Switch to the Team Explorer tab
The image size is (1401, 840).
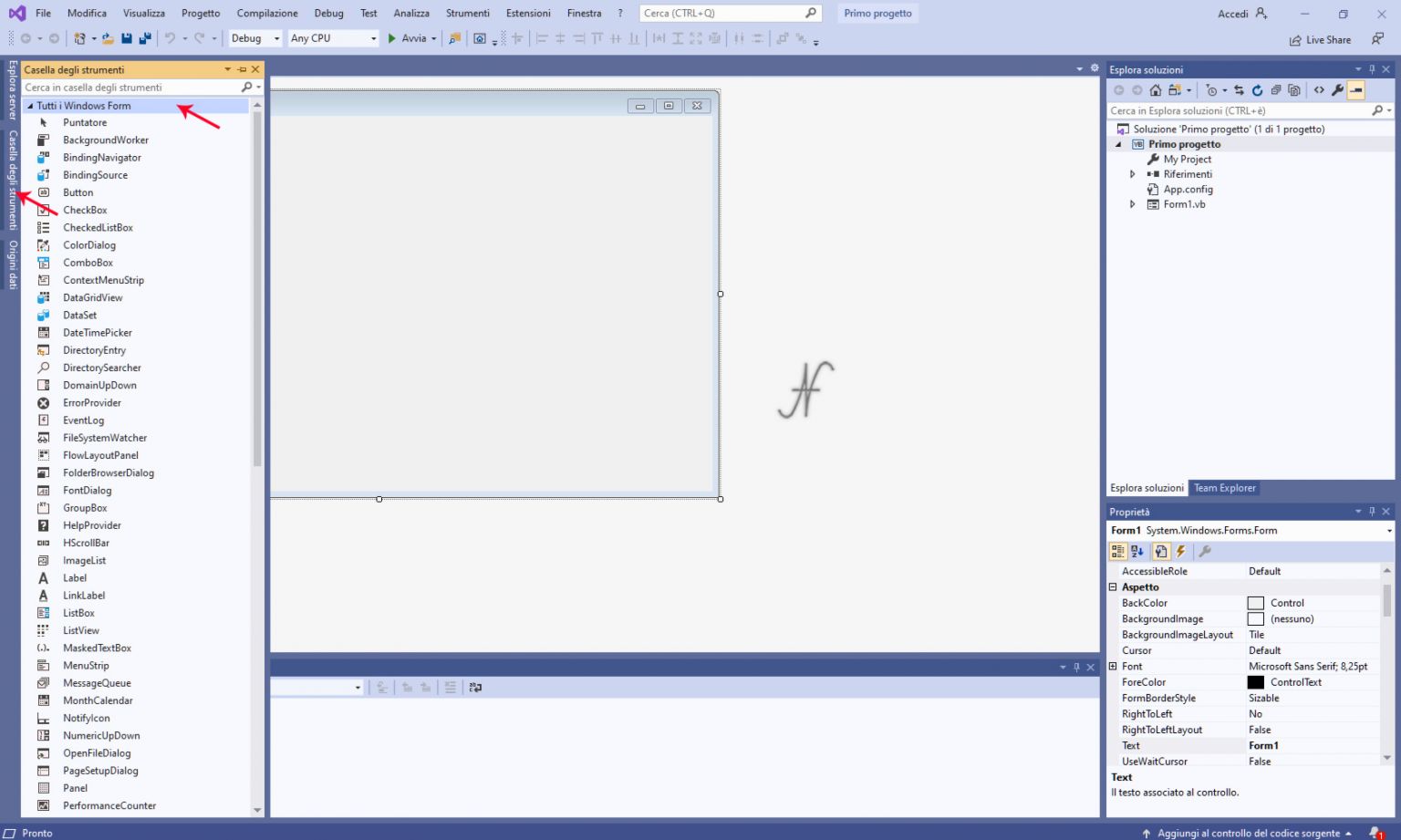click(1224, 488)
